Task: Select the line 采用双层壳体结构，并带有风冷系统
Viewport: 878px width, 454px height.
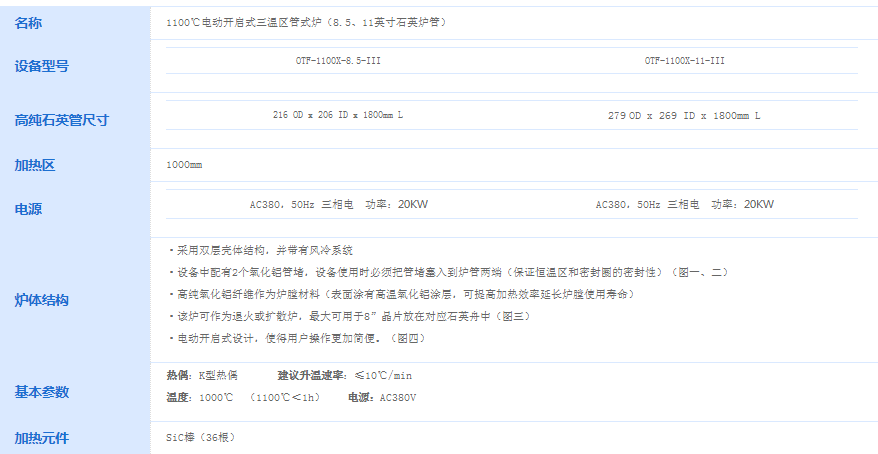Action: click(x=260, y=250)
